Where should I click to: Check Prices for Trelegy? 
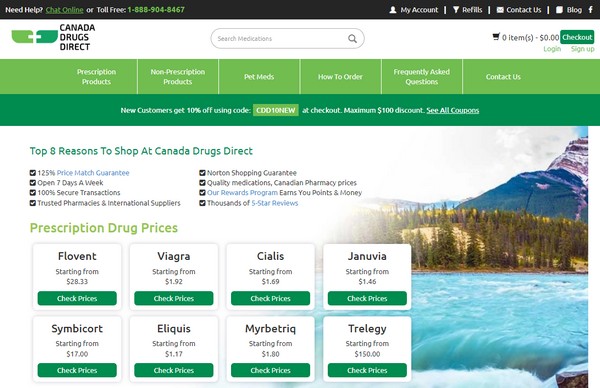367,370
